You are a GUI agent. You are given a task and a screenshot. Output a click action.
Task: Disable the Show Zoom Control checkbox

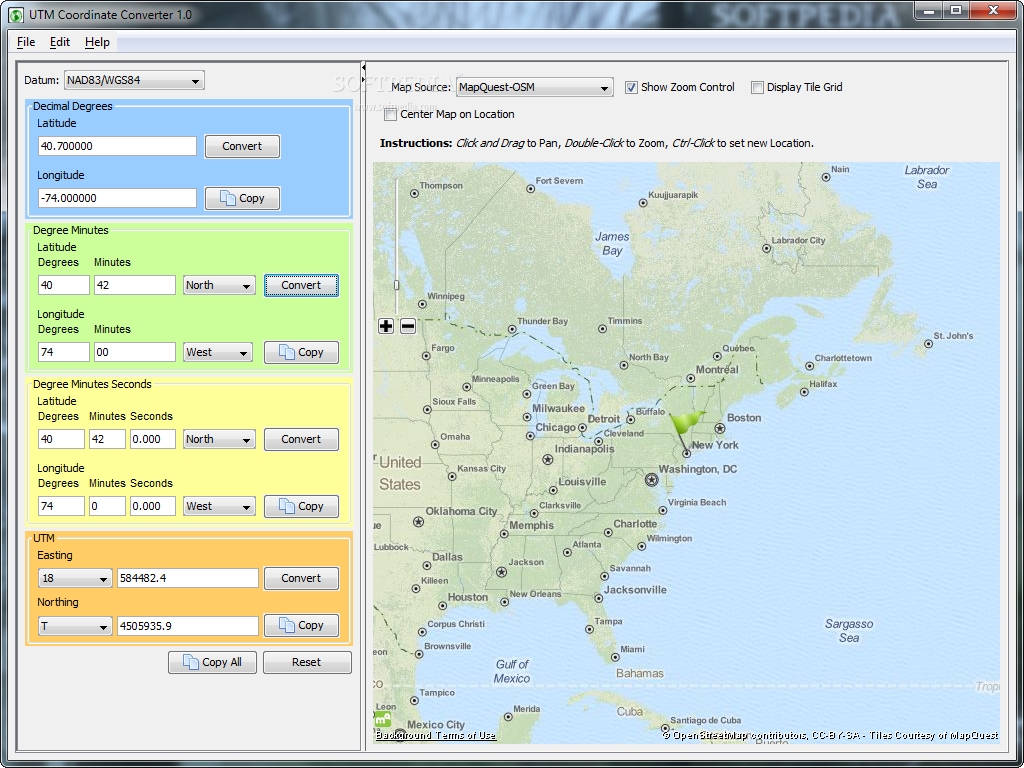coord(631,88)
